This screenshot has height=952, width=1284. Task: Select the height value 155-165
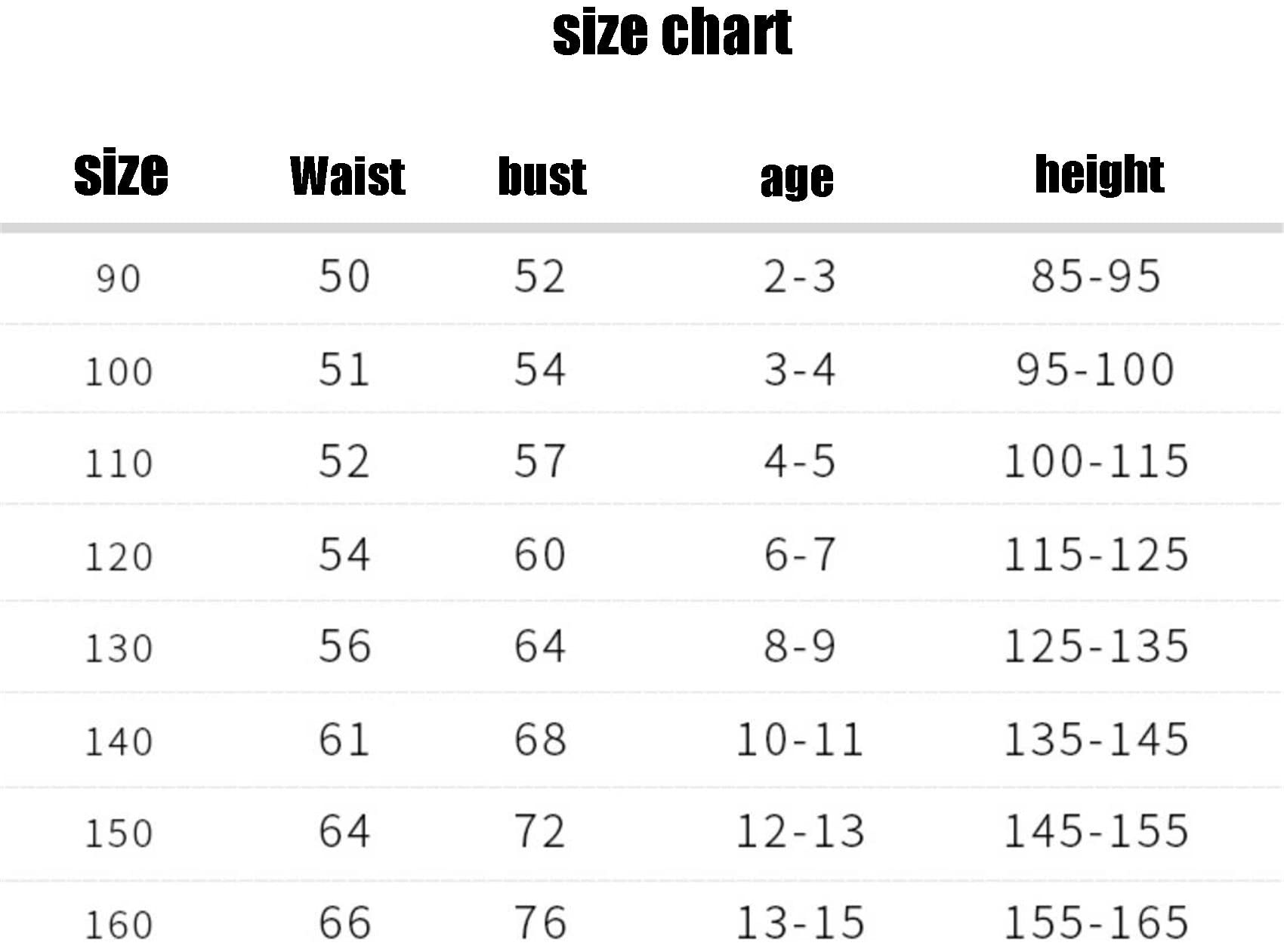[x=1097, y=923]
